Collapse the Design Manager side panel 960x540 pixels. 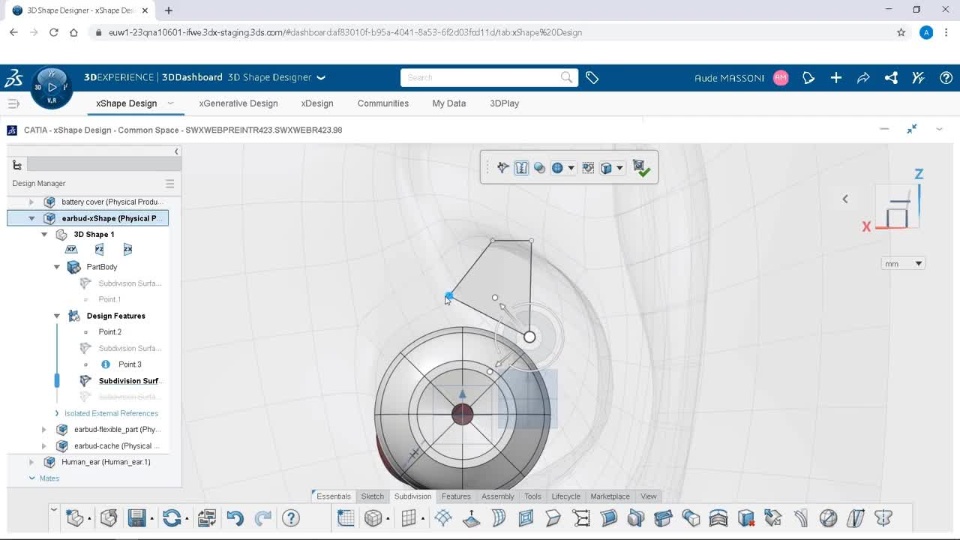pos(177,152)
